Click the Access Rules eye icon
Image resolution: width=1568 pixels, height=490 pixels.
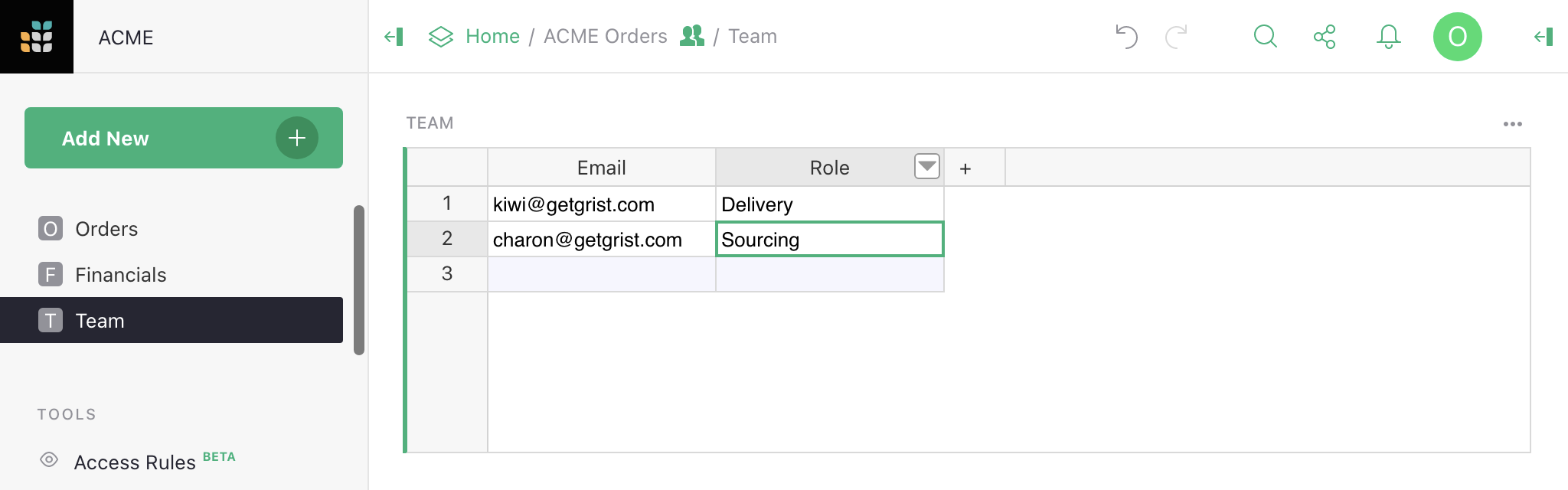click(x=49, y=460)
